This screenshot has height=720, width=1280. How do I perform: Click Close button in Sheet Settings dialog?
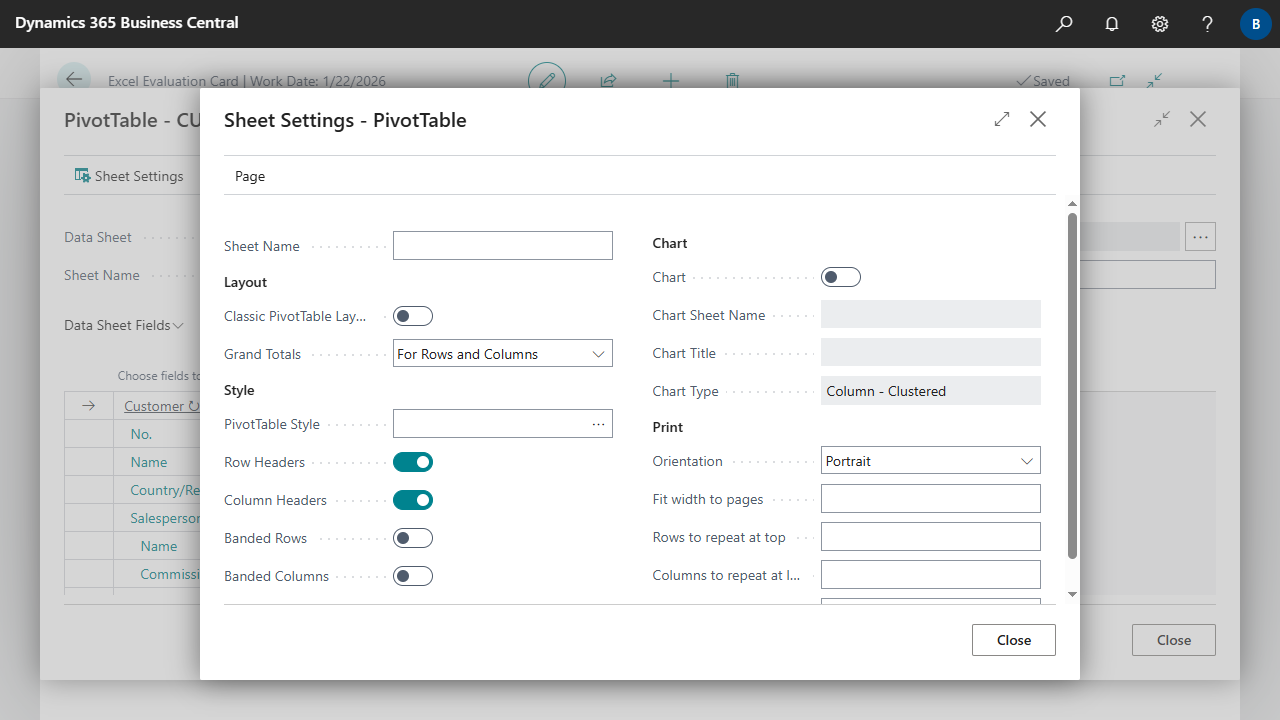[x=1013, y=640]
